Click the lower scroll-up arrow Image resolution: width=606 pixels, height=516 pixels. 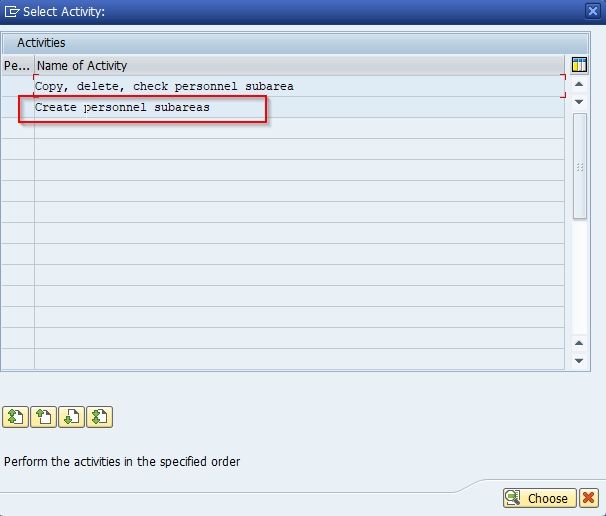point(579,343)
